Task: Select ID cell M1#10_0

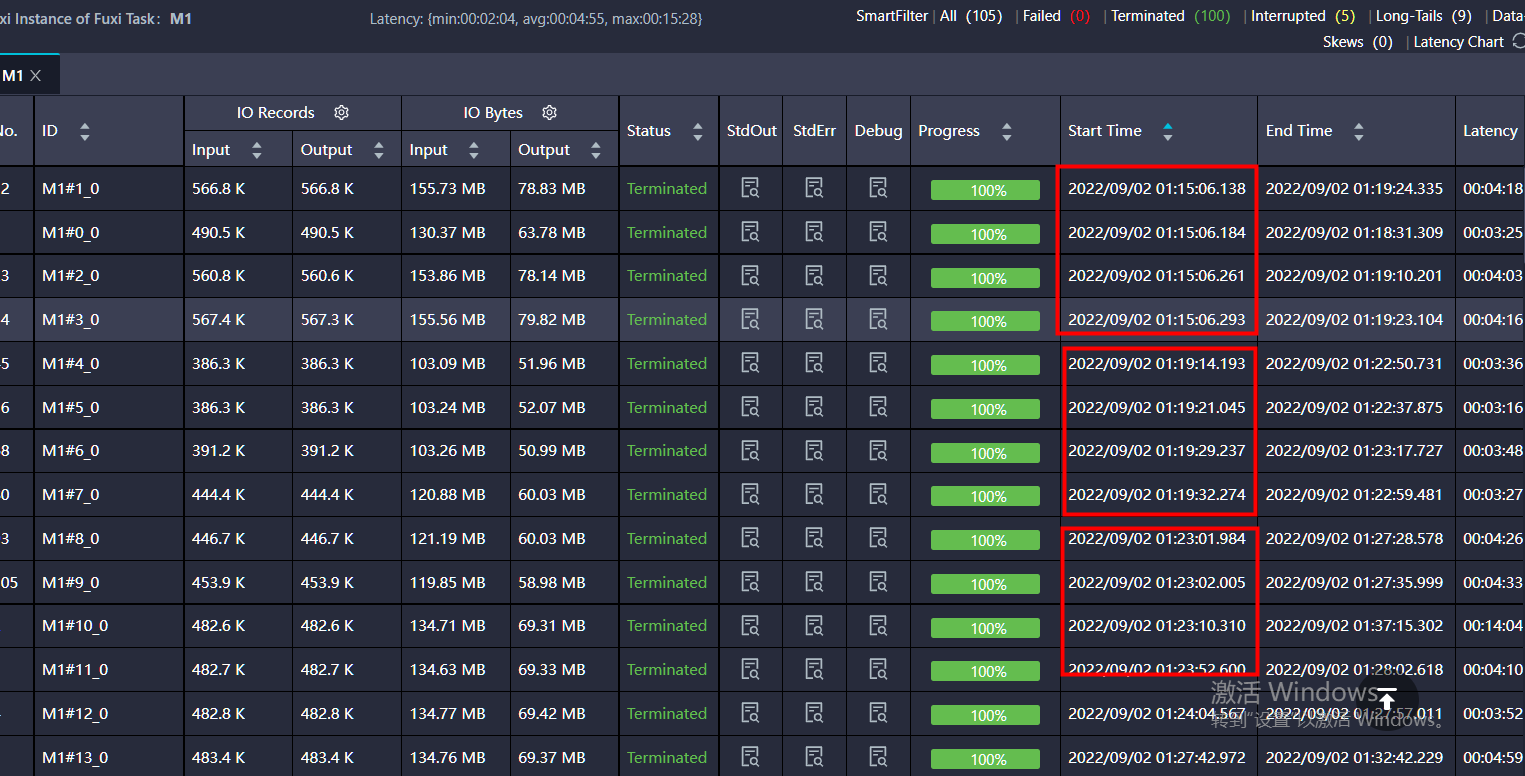Action: (75, 625)
